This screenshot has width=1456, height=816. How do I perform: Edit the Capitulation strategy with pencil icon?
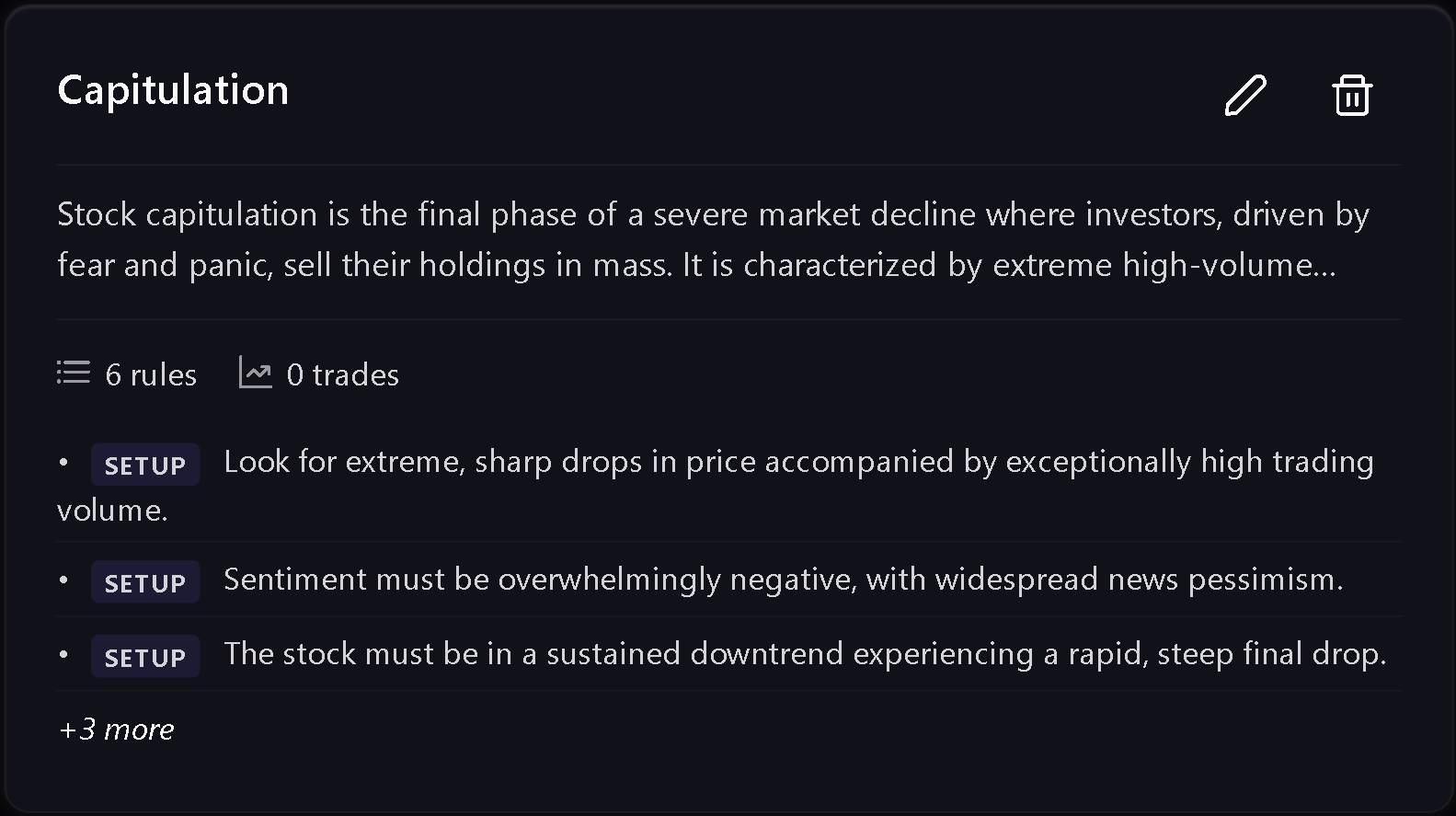click(1245, 95)
